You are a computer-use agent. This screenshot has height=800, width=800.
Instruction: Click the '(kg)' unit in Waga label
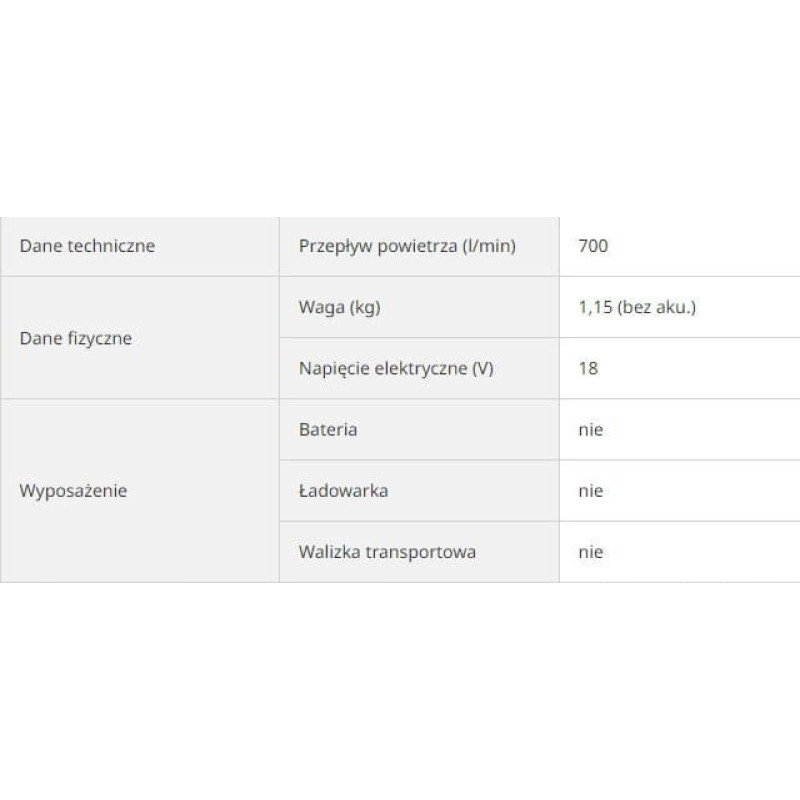tap(363, 307)
